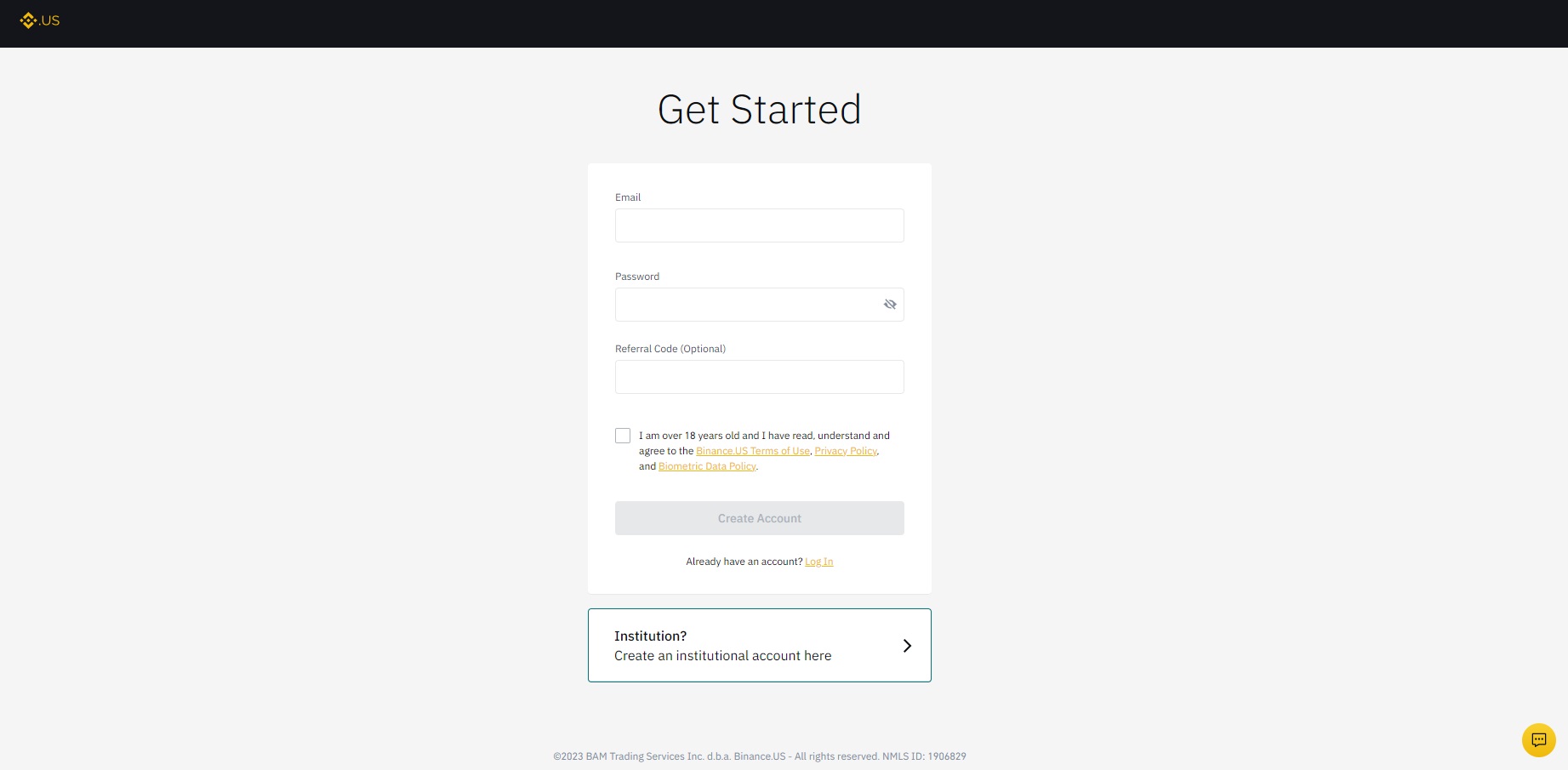Toggle password visibility eye icon
Viewport: 1568px width, 770px height.
point(890,305)
